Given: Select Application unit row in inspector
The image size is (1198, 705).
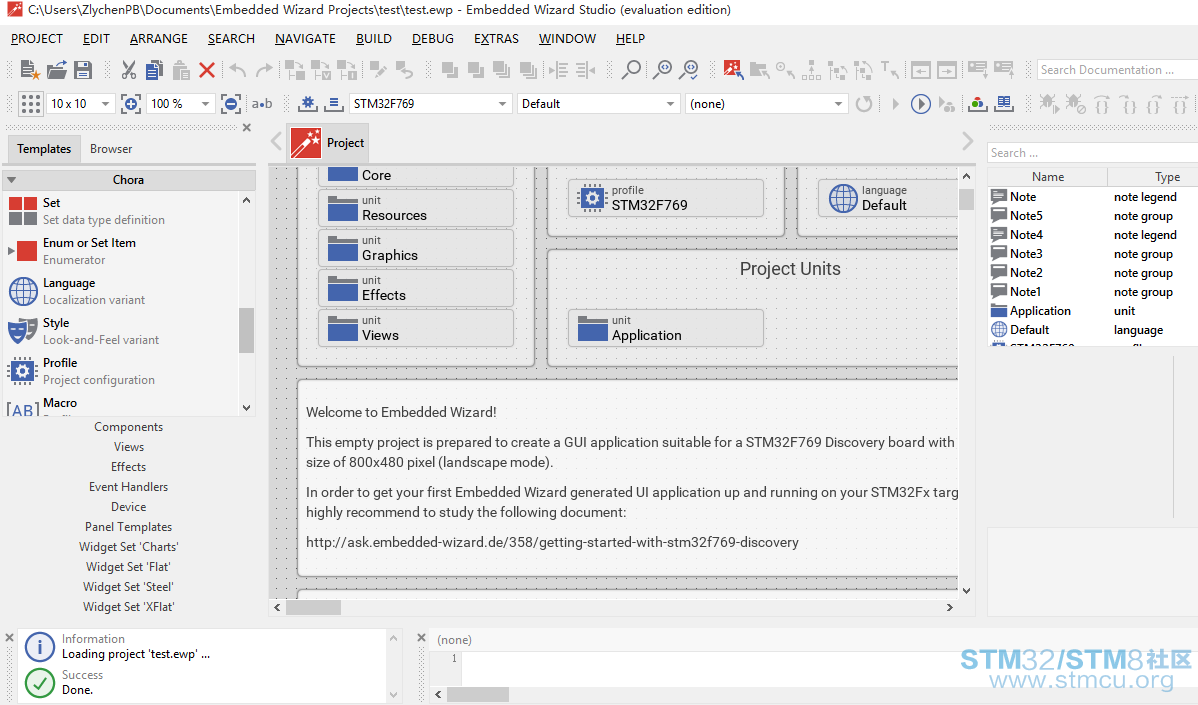Looking at the screenshot, I should [1093, 311].
